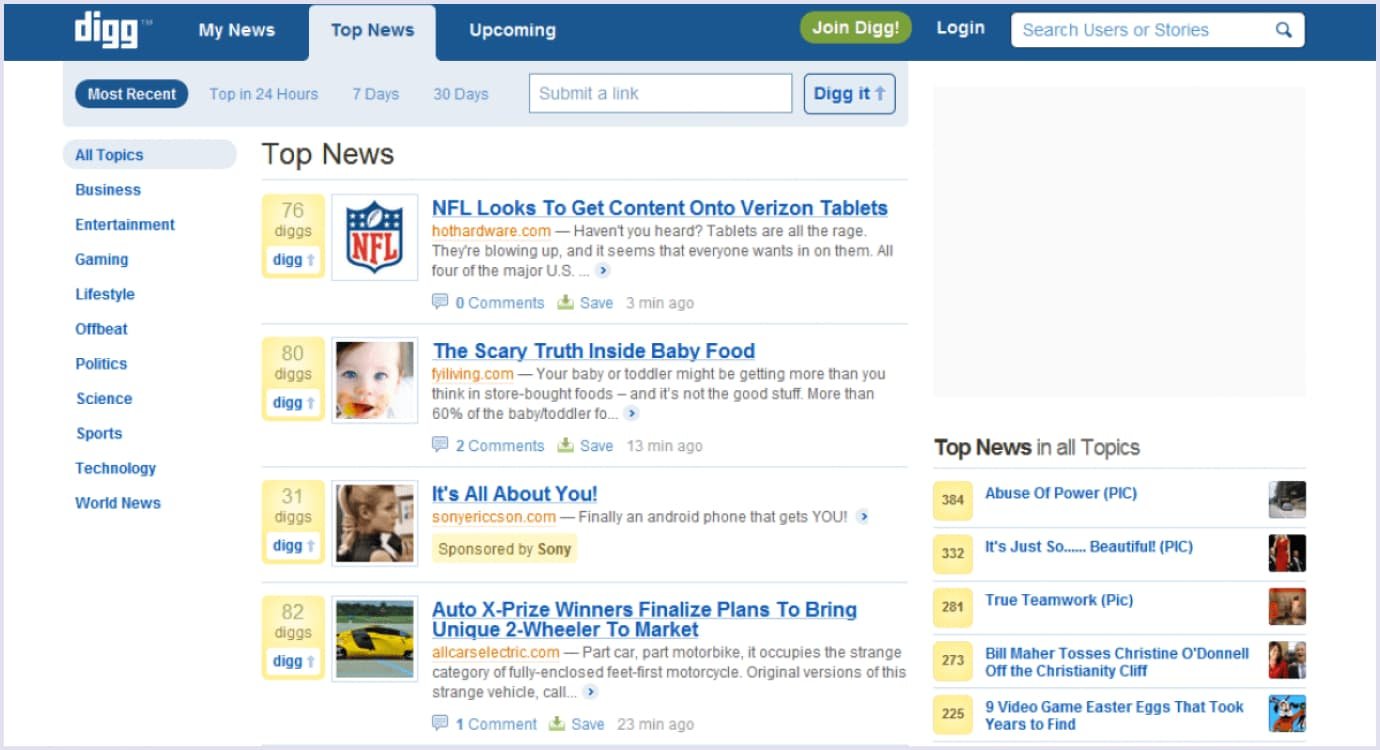Select Entertainment topic
This screenshot has height=750, width=1380.
click(x=125, y=225)
